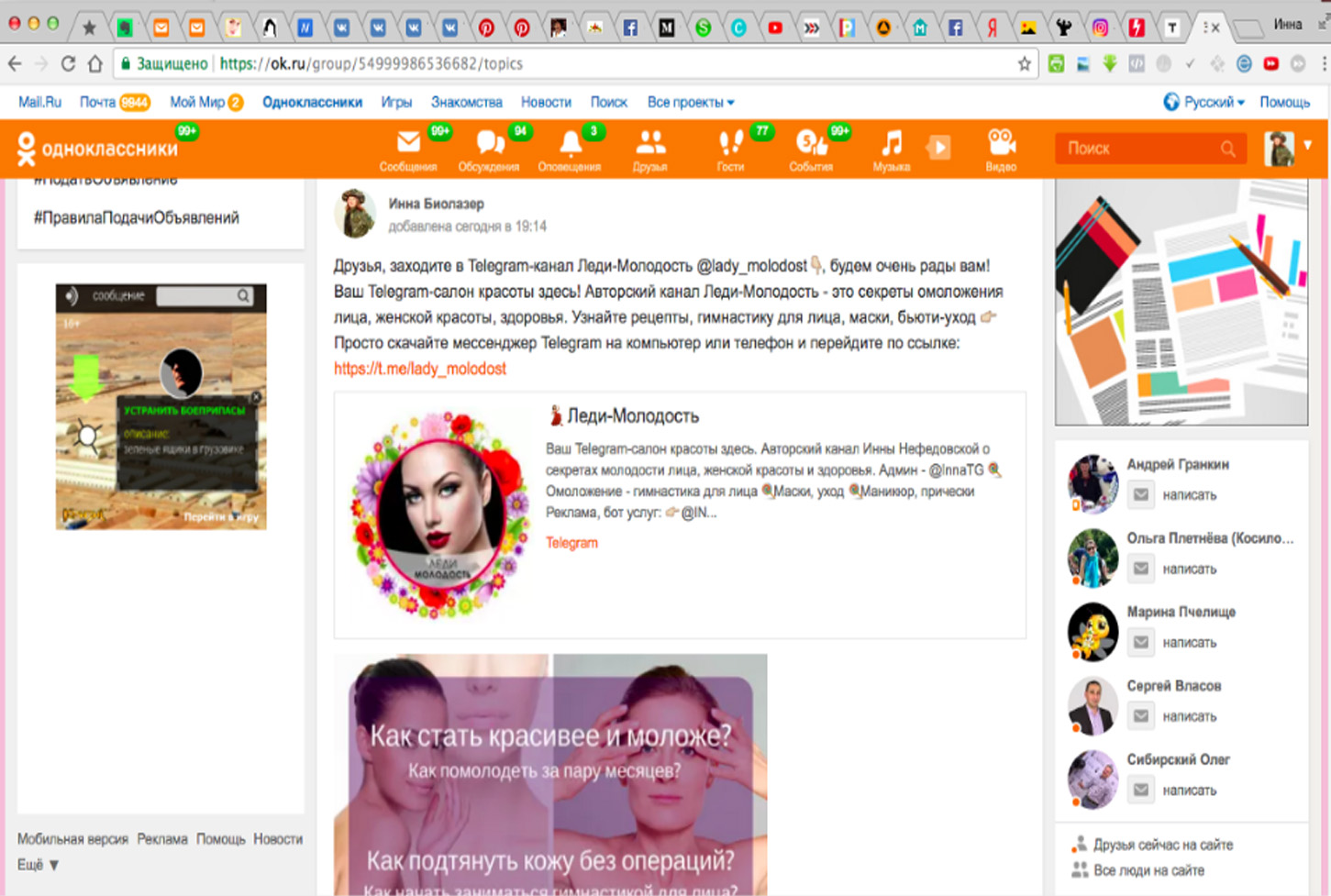This screenshot has width=1331, height=896.
Task: Open the Видео camera icon
Action: (x=1000, y=144)
